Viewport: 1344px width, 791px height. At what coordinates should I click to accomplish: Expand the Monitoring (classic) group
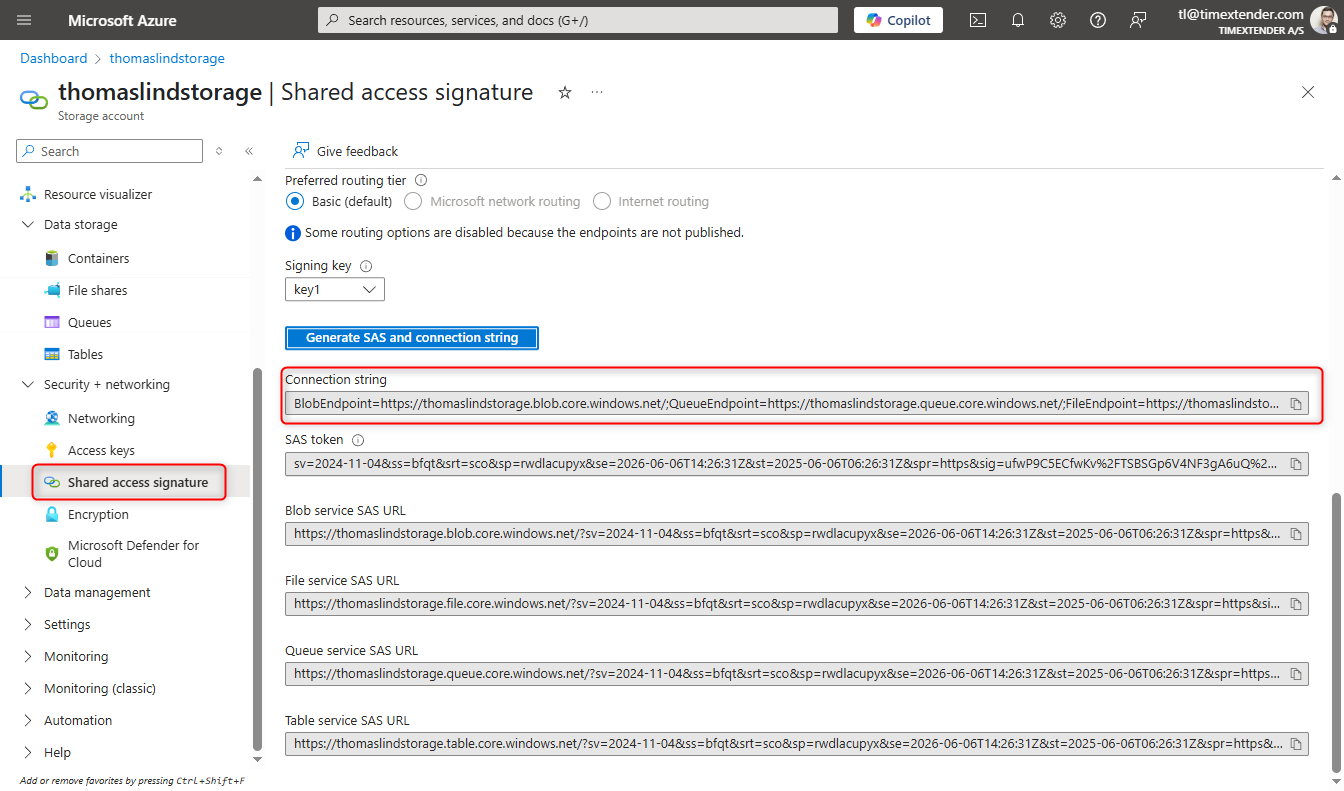[x=28, y=689]
